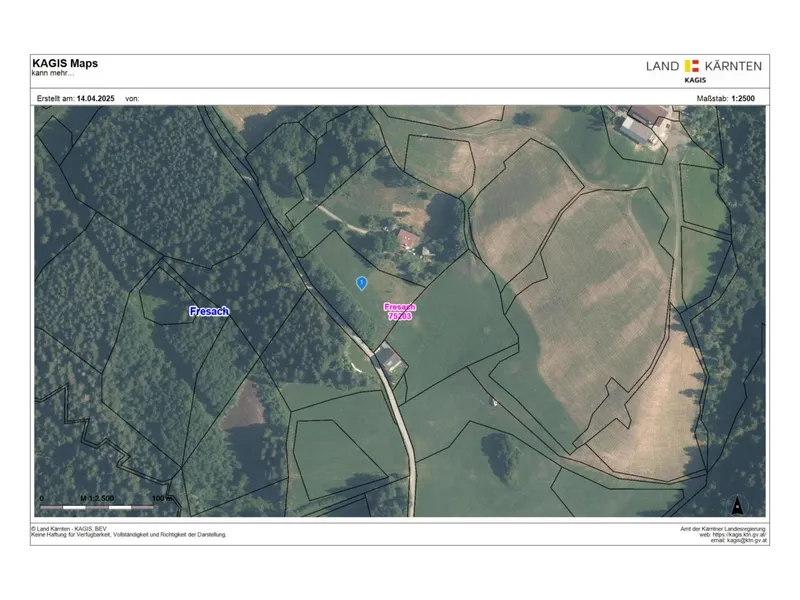This screenshot has width=800, height=600.
Task: Click the blue Fresach place name label
Action: (x=209, y=312)
